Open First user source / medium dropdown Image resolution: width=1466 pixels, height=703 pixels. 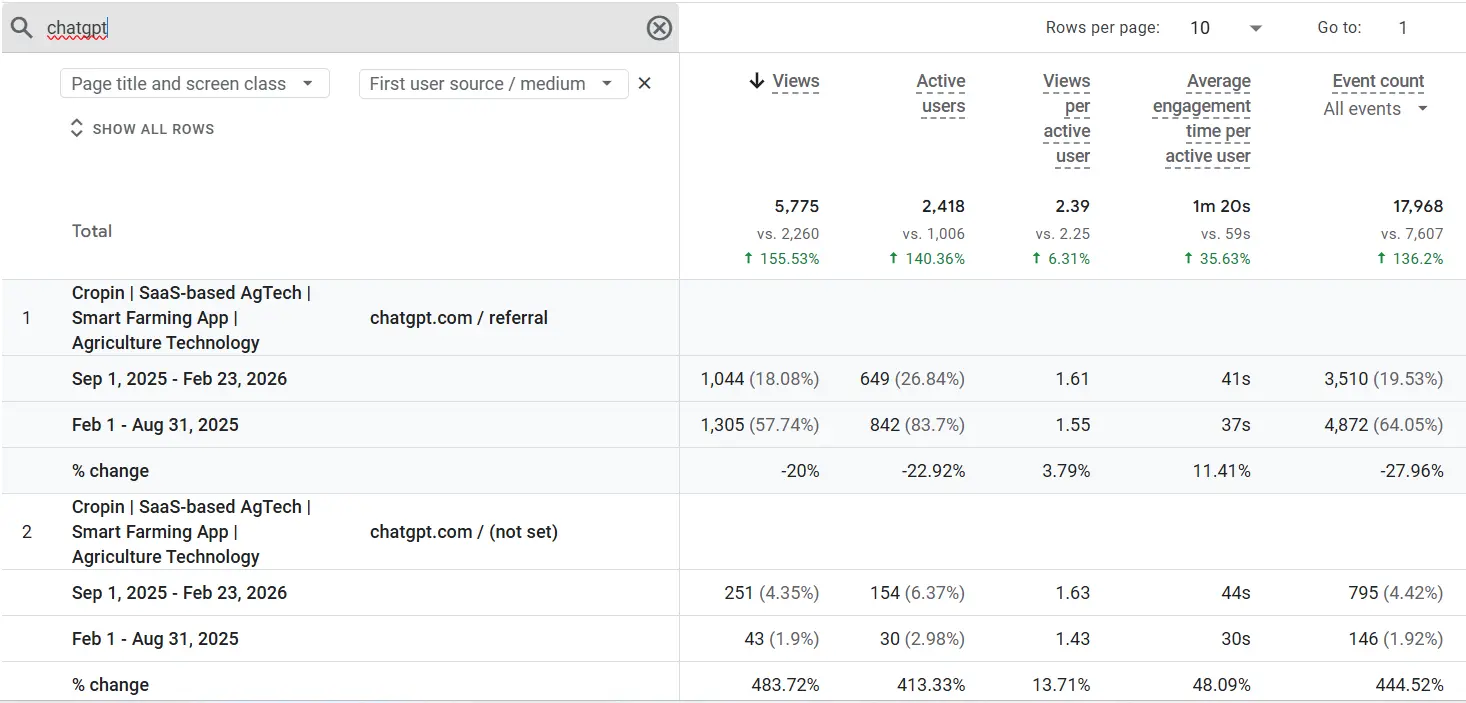492,84
